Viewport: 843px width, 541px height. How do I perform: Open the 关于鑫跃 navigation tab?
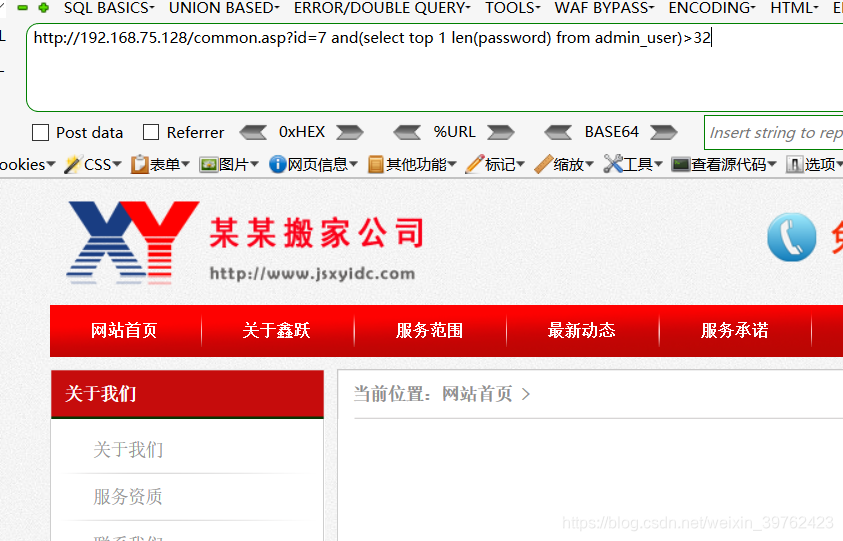[x=277, y=330]
